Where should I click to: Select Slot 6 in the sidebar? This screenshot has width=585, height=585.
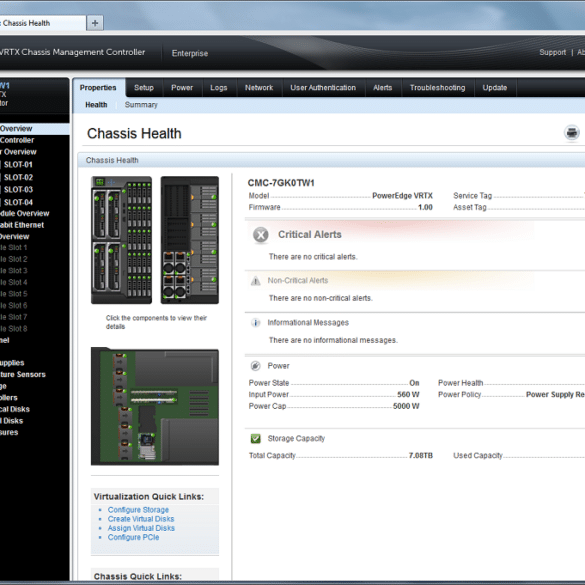pos(13,305)
